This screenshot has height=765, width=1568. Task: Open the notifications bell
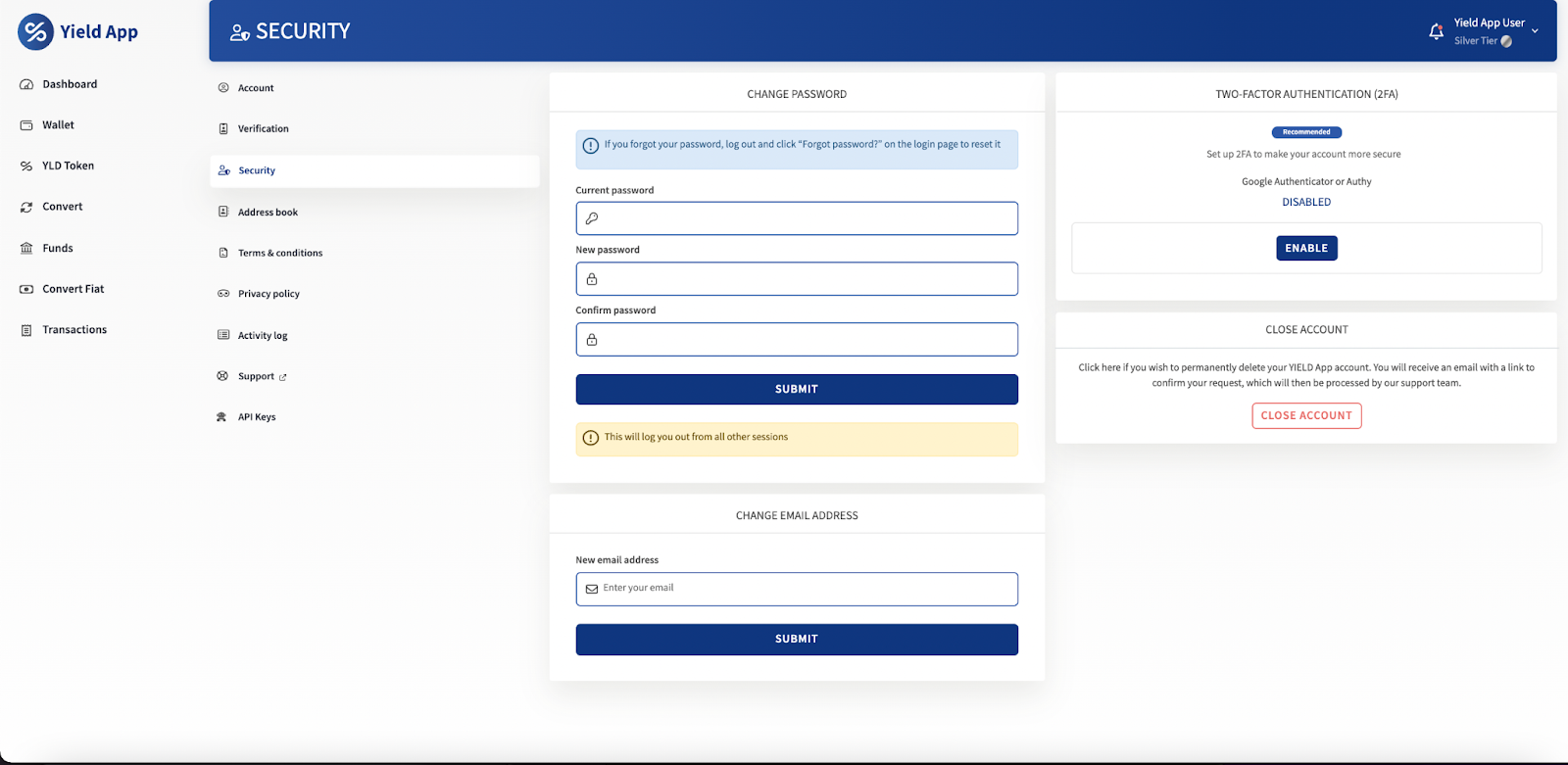(x=1436, y=31)
